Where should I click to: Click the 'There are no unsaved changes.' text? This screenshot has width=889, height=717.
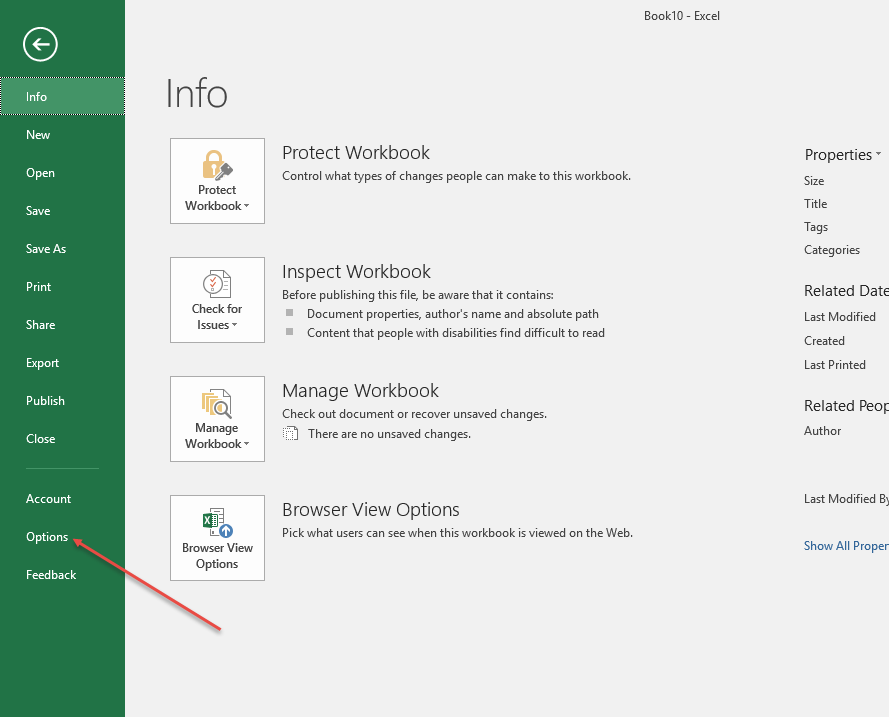coord(390,434)
